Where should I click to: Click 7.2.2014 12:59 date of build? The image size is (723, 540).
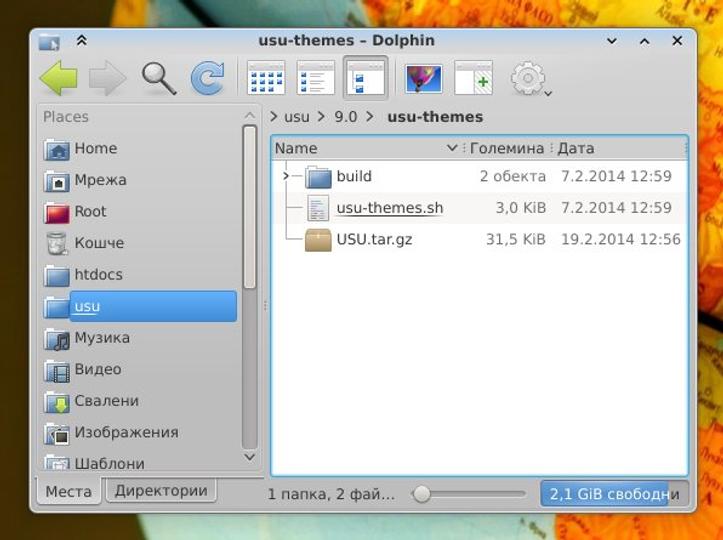click(616, 176)
